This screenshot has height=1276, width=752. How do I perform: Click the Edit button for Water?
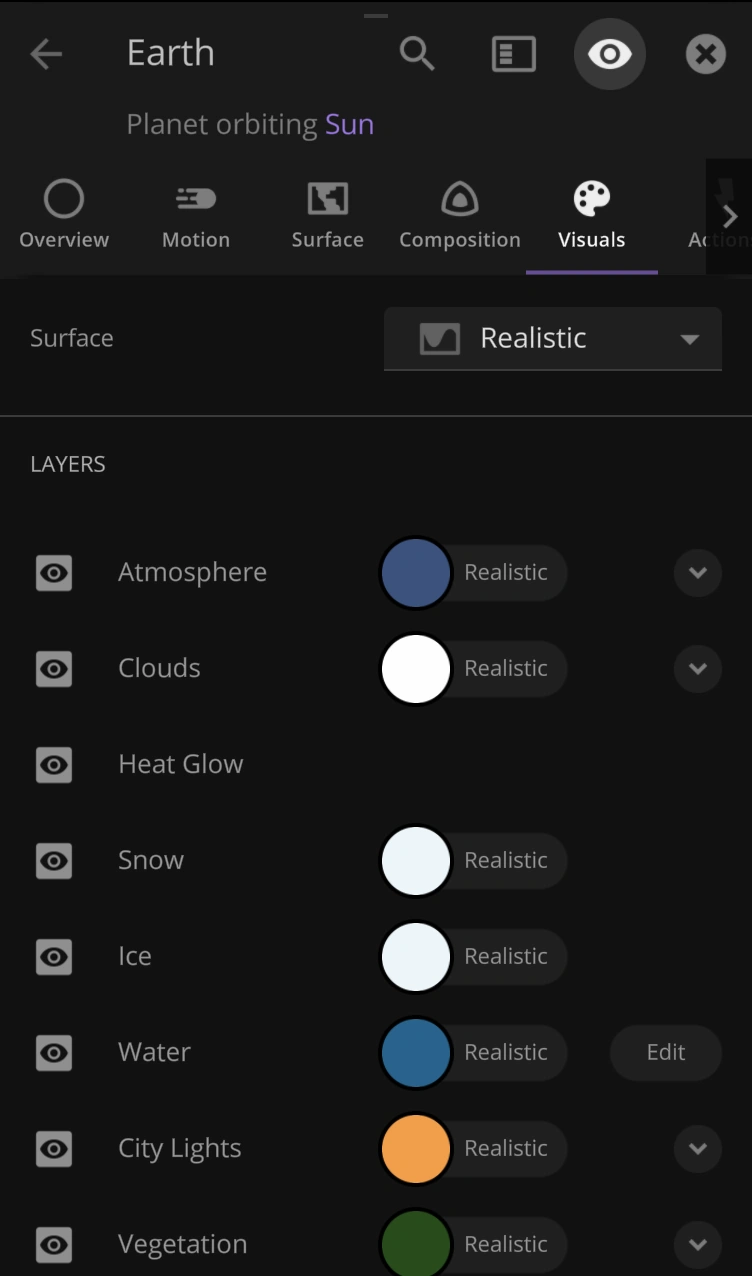click(x=665, y=1053)
